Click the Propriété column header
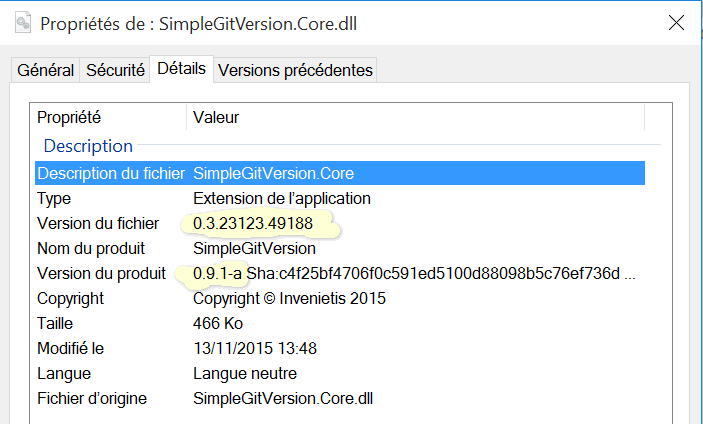 [x=69, y=117]
